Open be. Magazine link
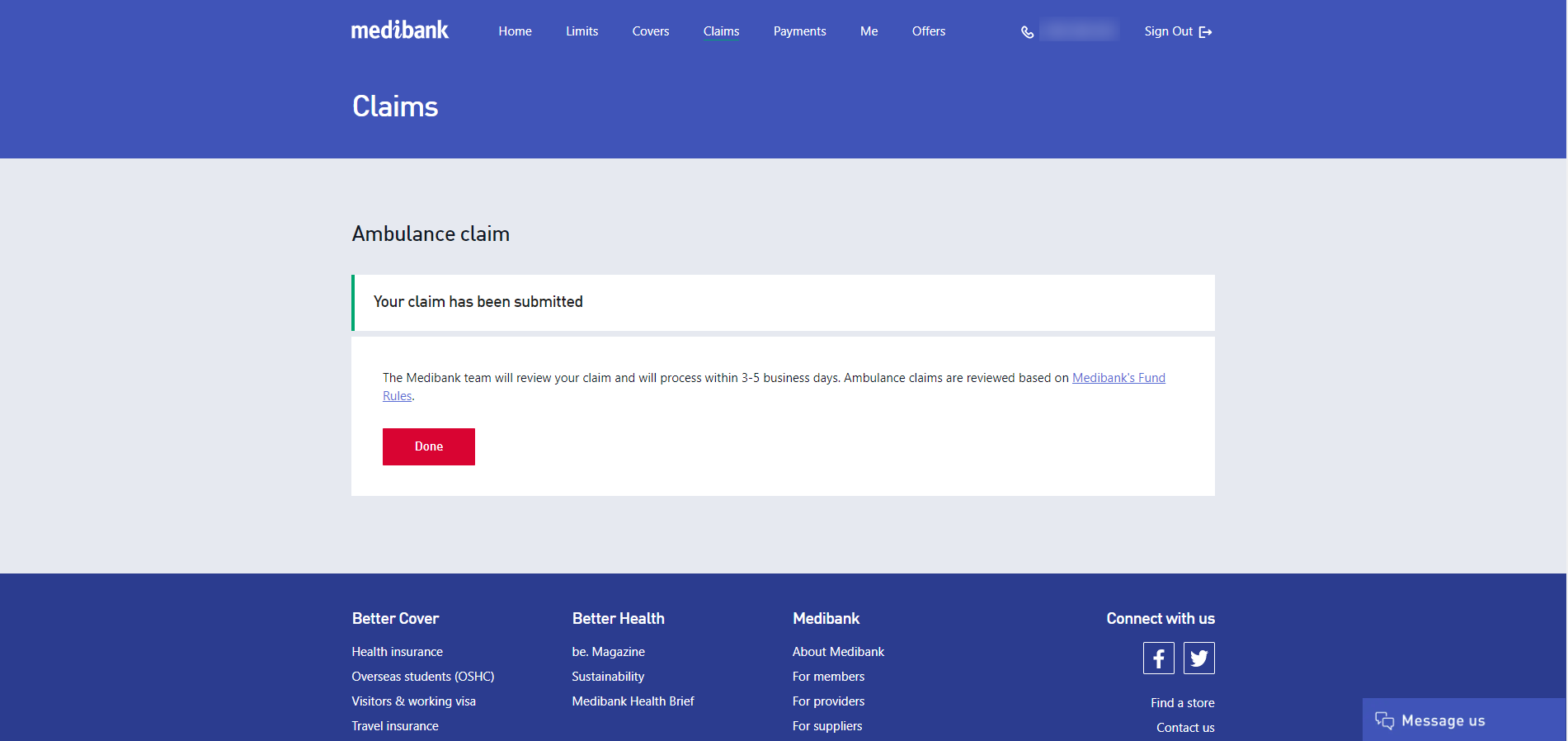Viewport: 1568px width, 741px height. [x=608, y=652]
